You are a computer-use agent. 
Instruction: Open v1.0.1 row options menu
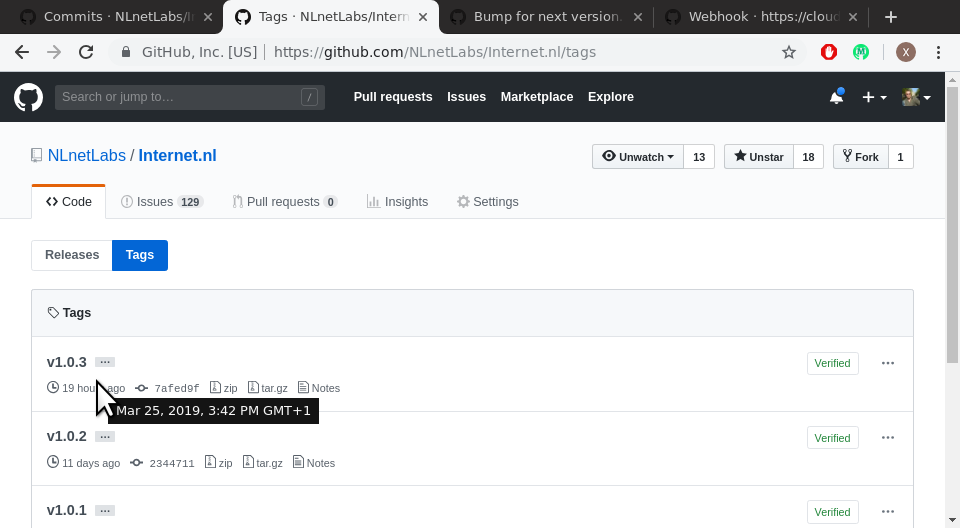click(888, 511)
